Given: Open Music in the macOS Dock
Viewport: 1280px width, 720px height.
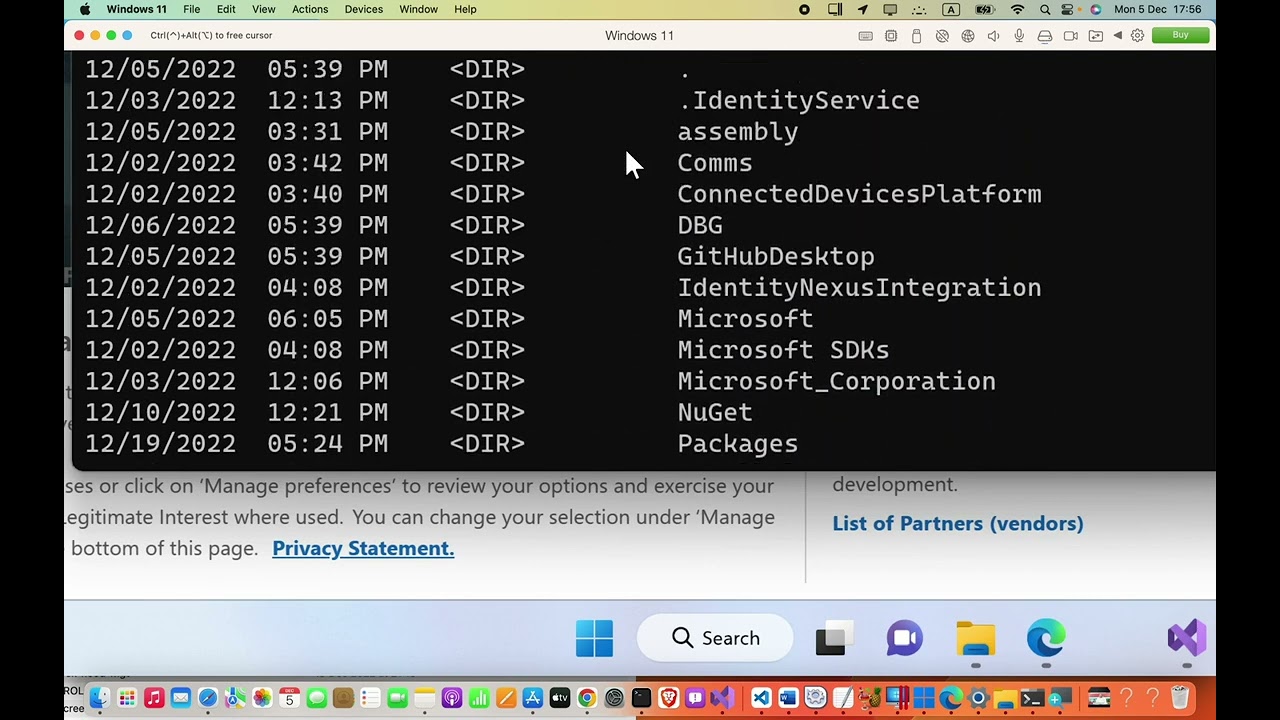Looking at the screenshot, I should click(x=153, y=698).
